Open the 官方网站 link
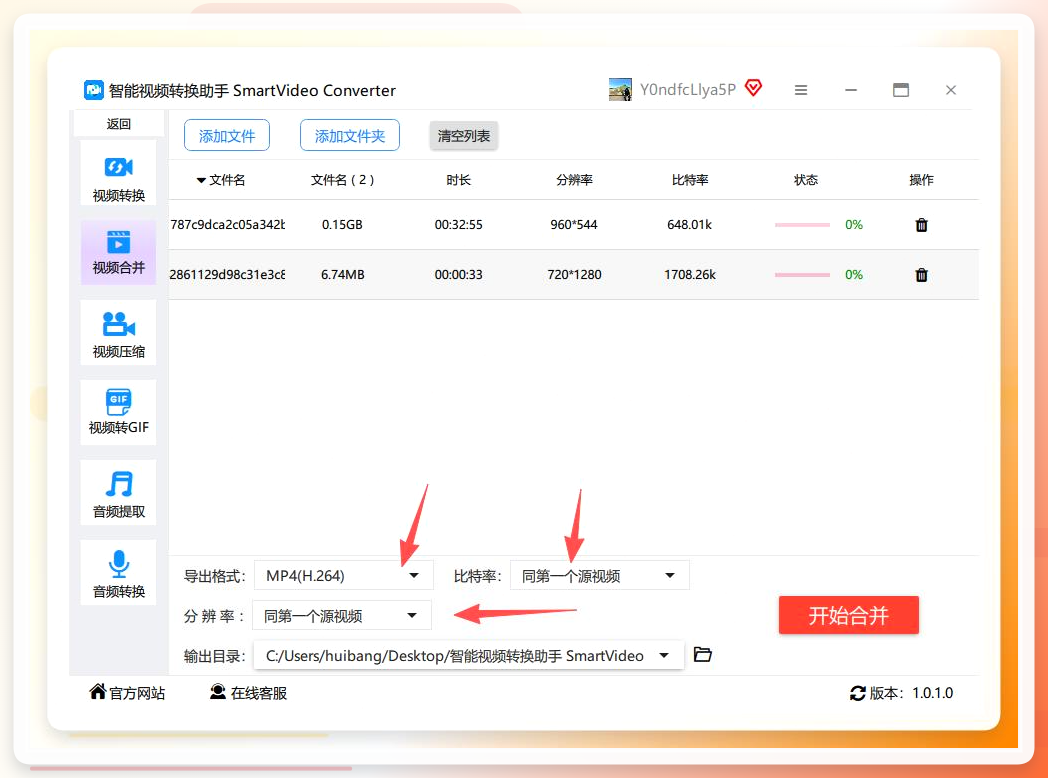Viewport: 1048px width, 778px height. click(137, 693)
